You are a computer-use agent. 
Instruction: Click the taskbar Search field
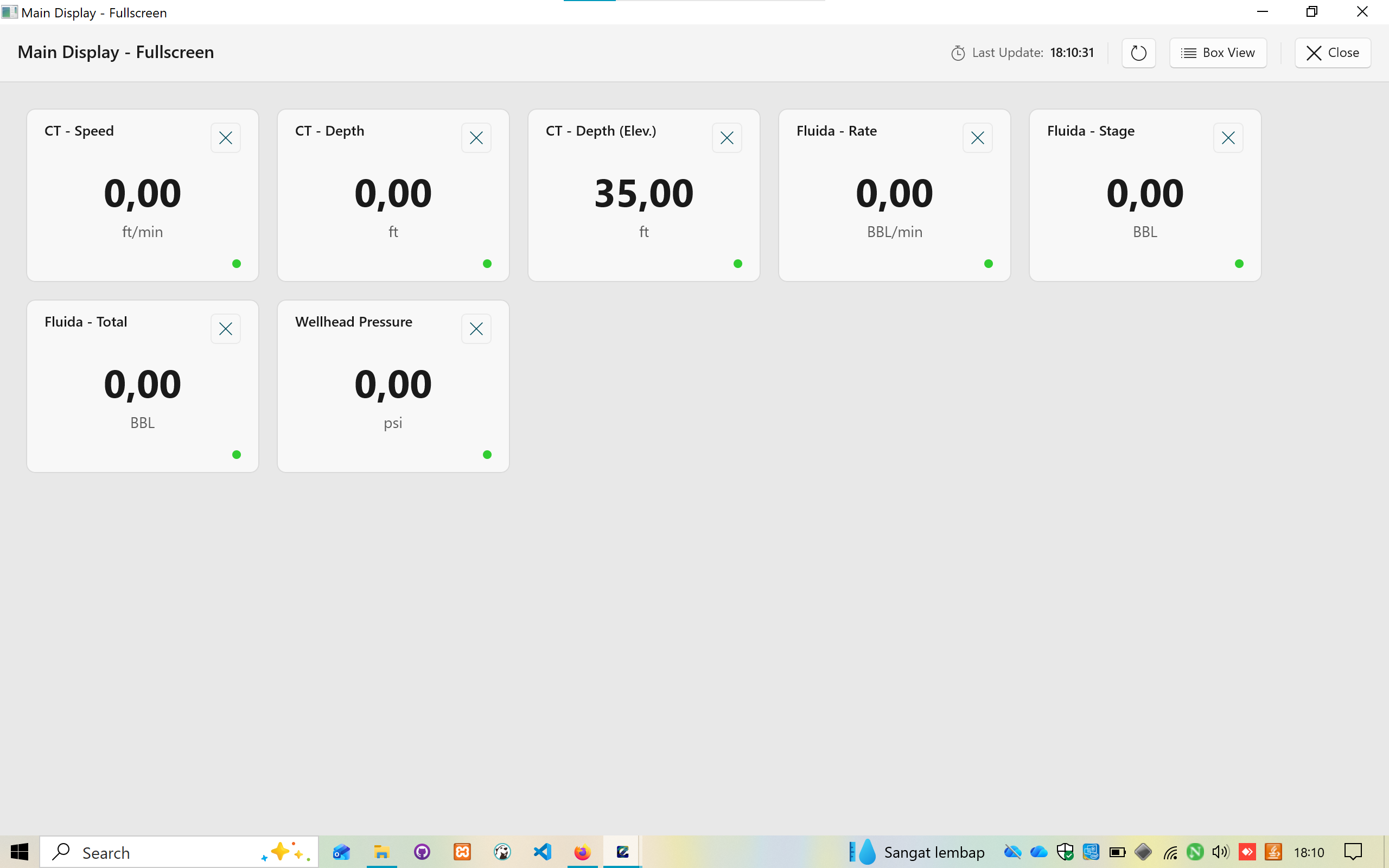161,852
